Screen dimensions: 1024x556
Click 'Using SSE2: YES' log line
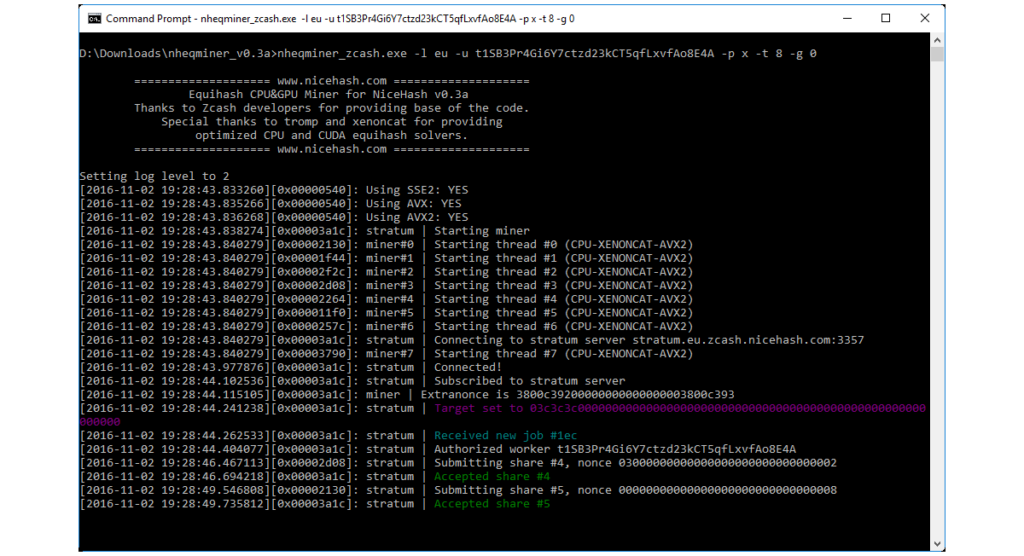[274, 189]
